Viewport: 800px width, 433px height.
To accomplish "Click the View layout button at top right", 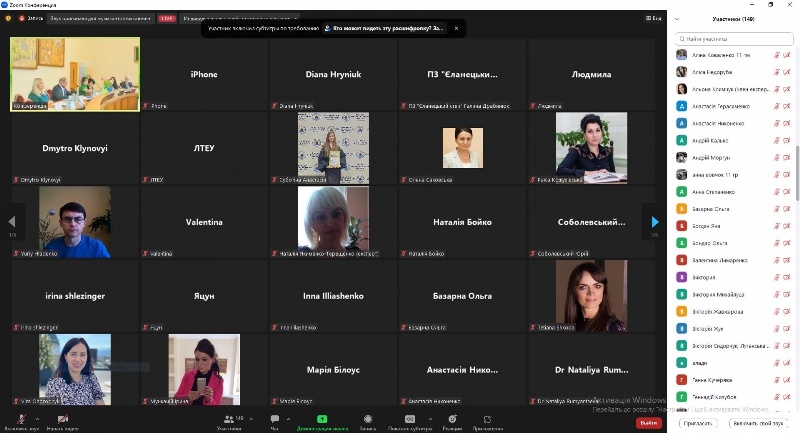I will [654, 18].
